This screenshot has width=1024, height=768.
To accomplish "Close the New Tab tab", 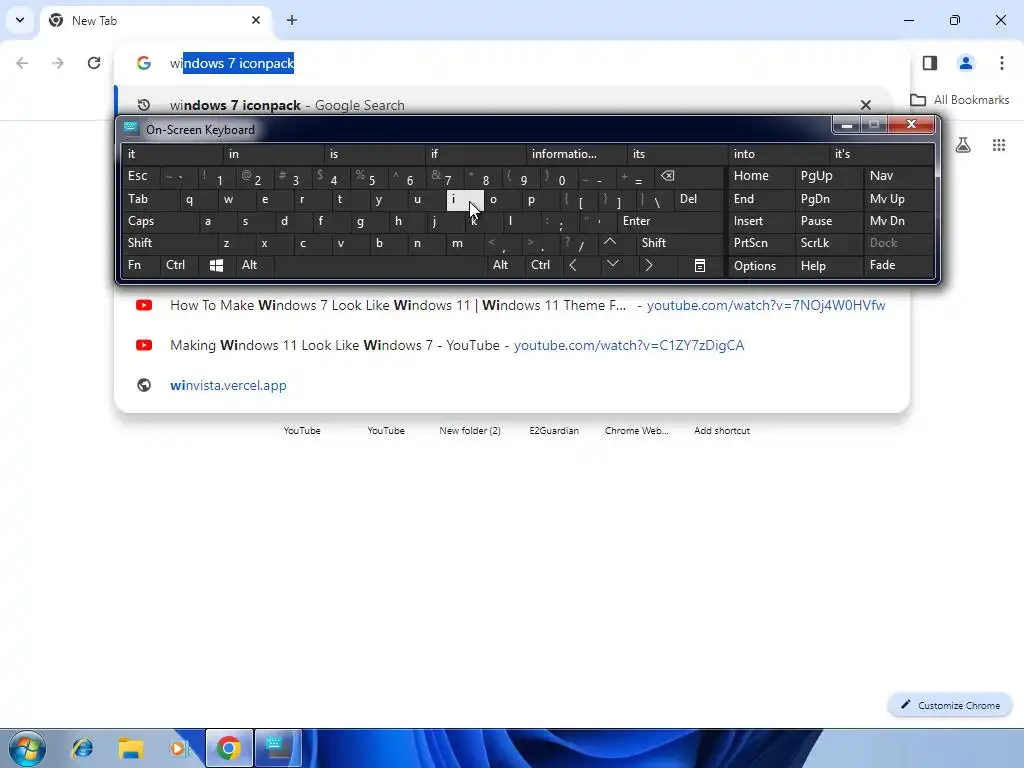I will tap(256, 20).
